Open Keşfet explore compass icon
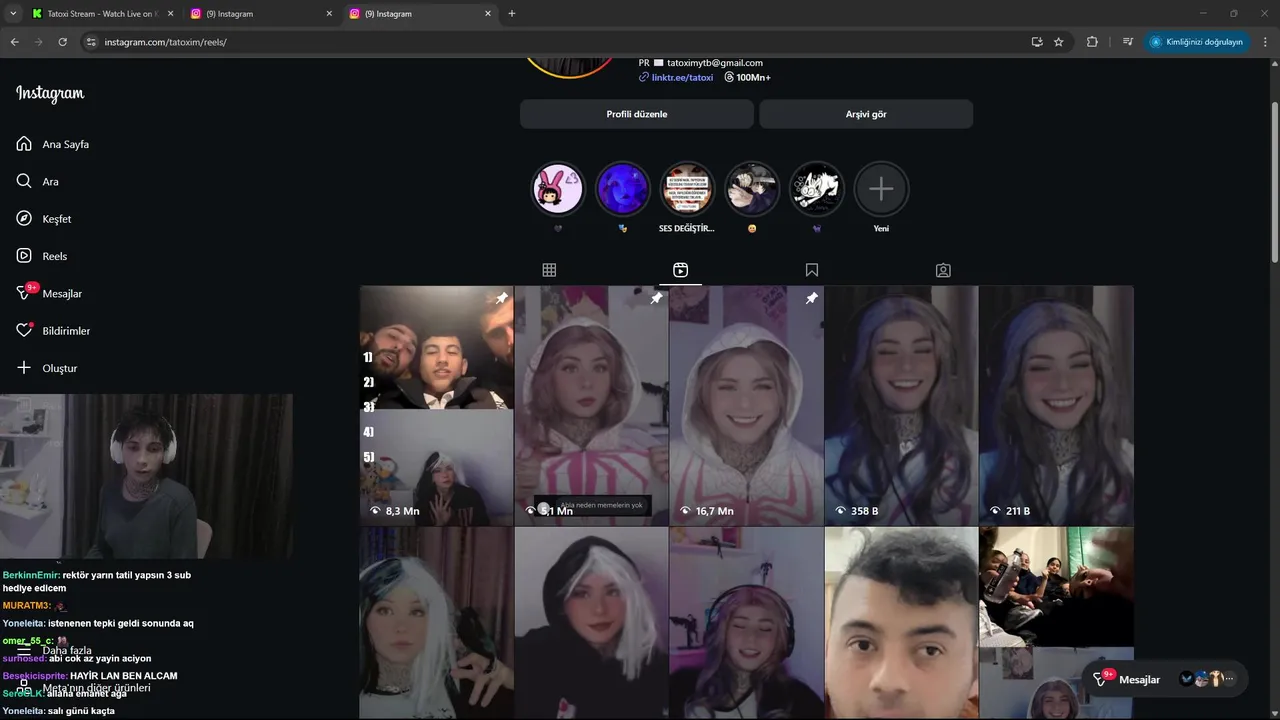The height and width of the screenshot is (720, 1280). [24, 219]
